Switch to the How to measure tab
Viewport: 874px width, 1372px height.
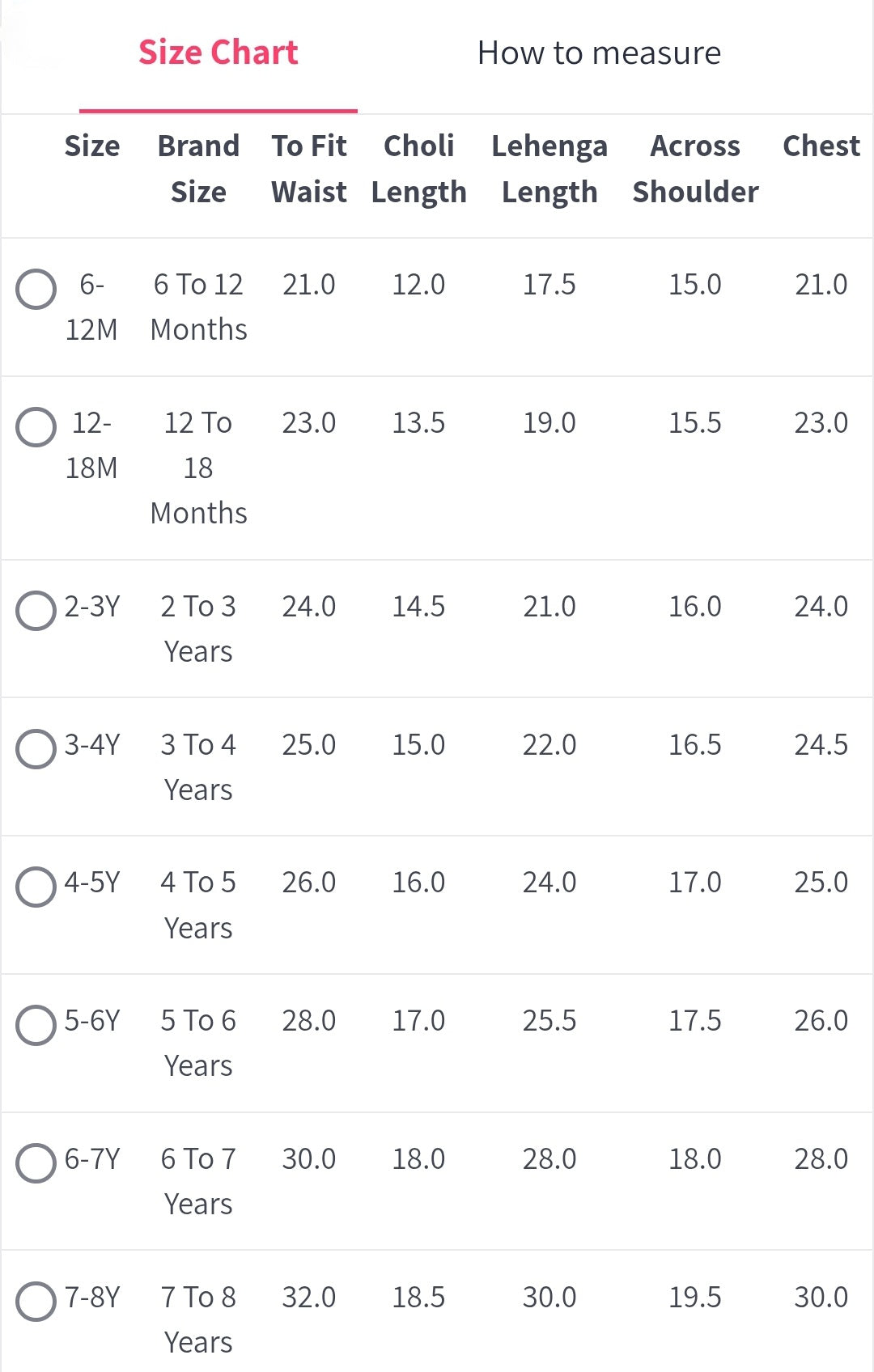(x=599, y=53)
